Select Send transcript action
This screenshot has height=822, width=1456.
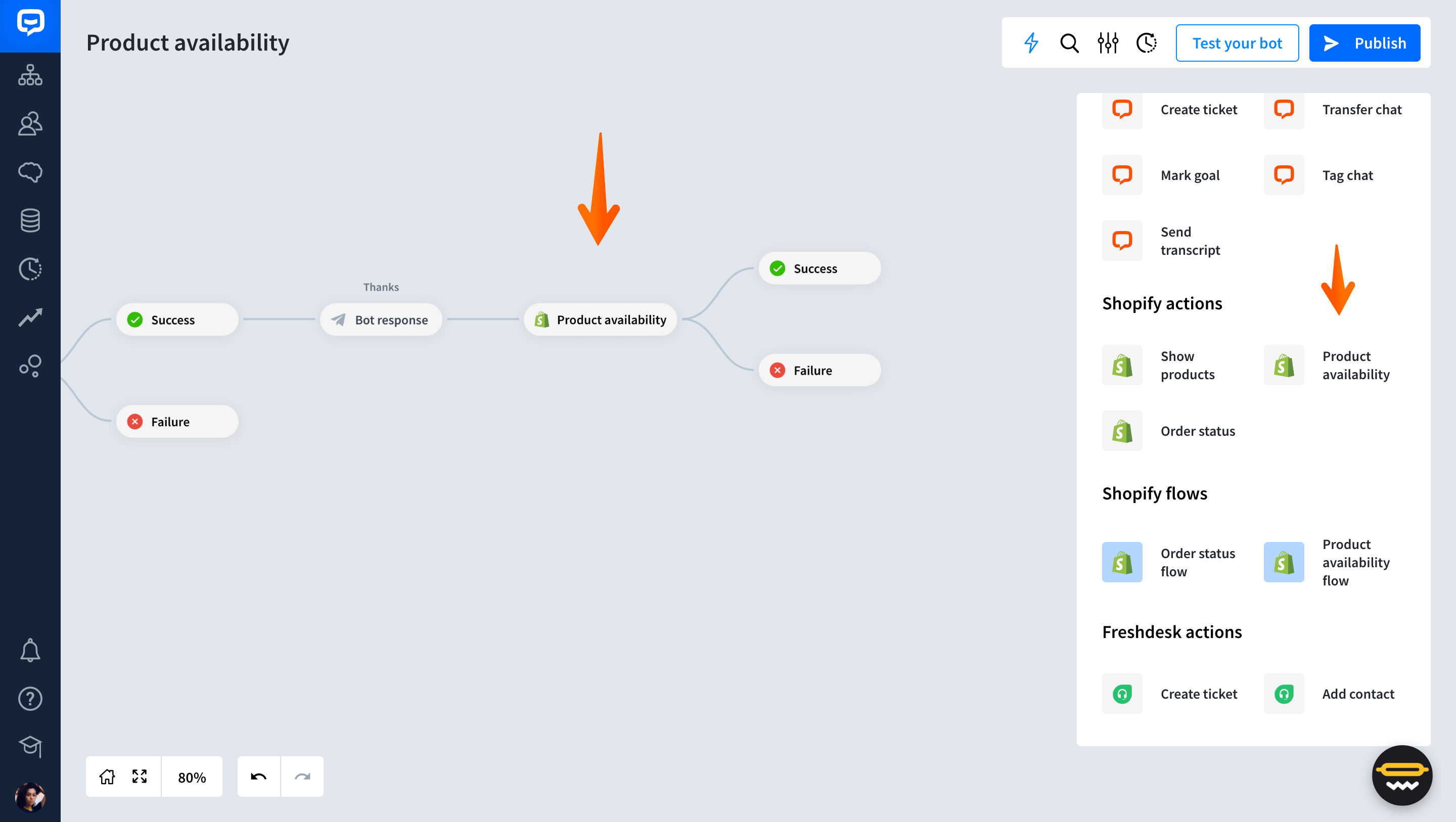pyautogui.click(x=1161, y=241)
